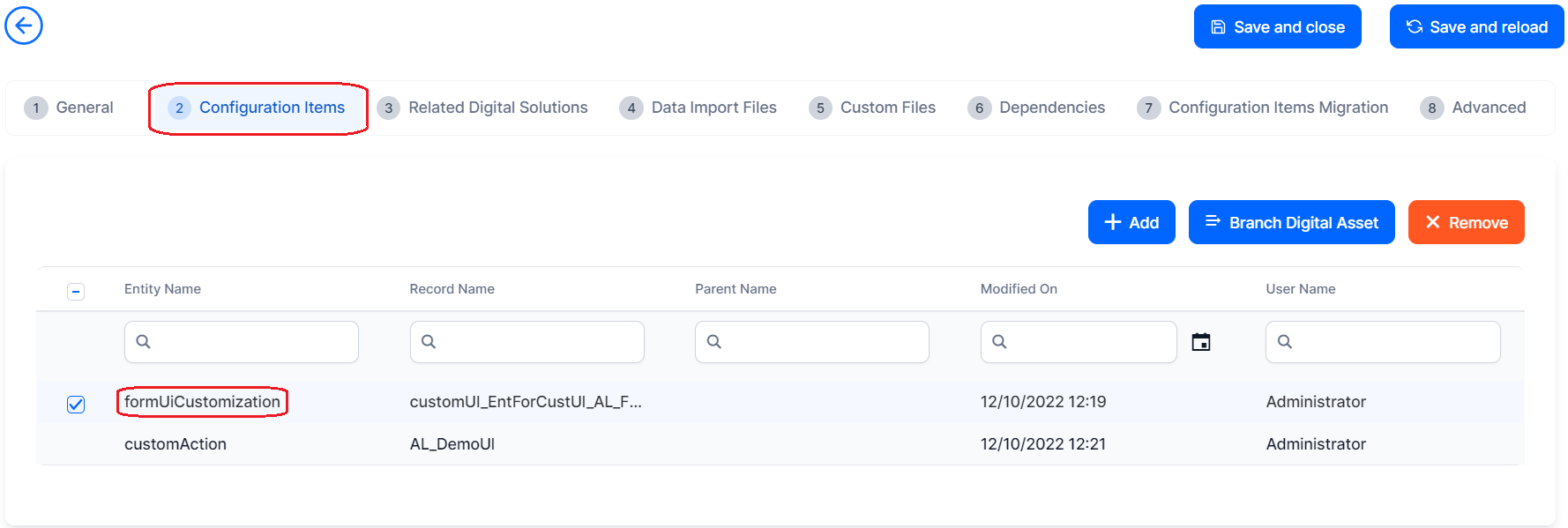Viewport: 1568px width, 528px height.
Task: Remove the selected configuration item
Action: 1466,223
